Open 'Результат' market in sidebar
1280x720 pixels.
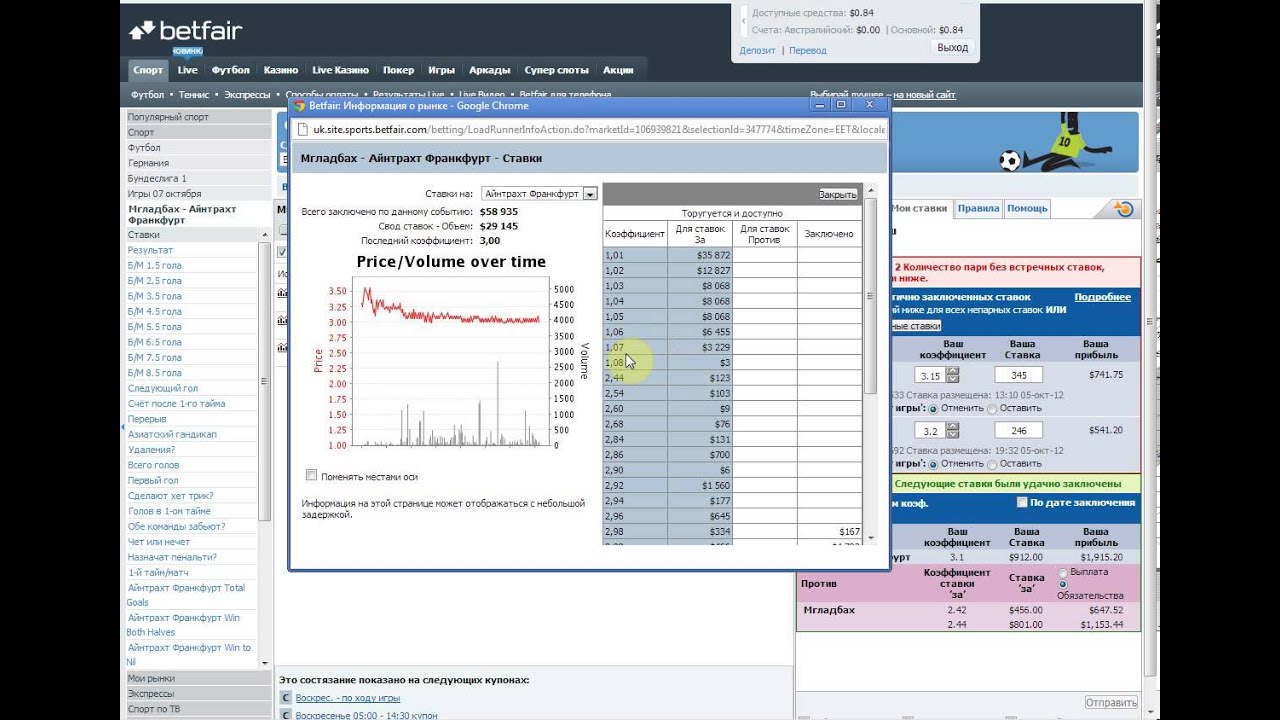(150, 250)
